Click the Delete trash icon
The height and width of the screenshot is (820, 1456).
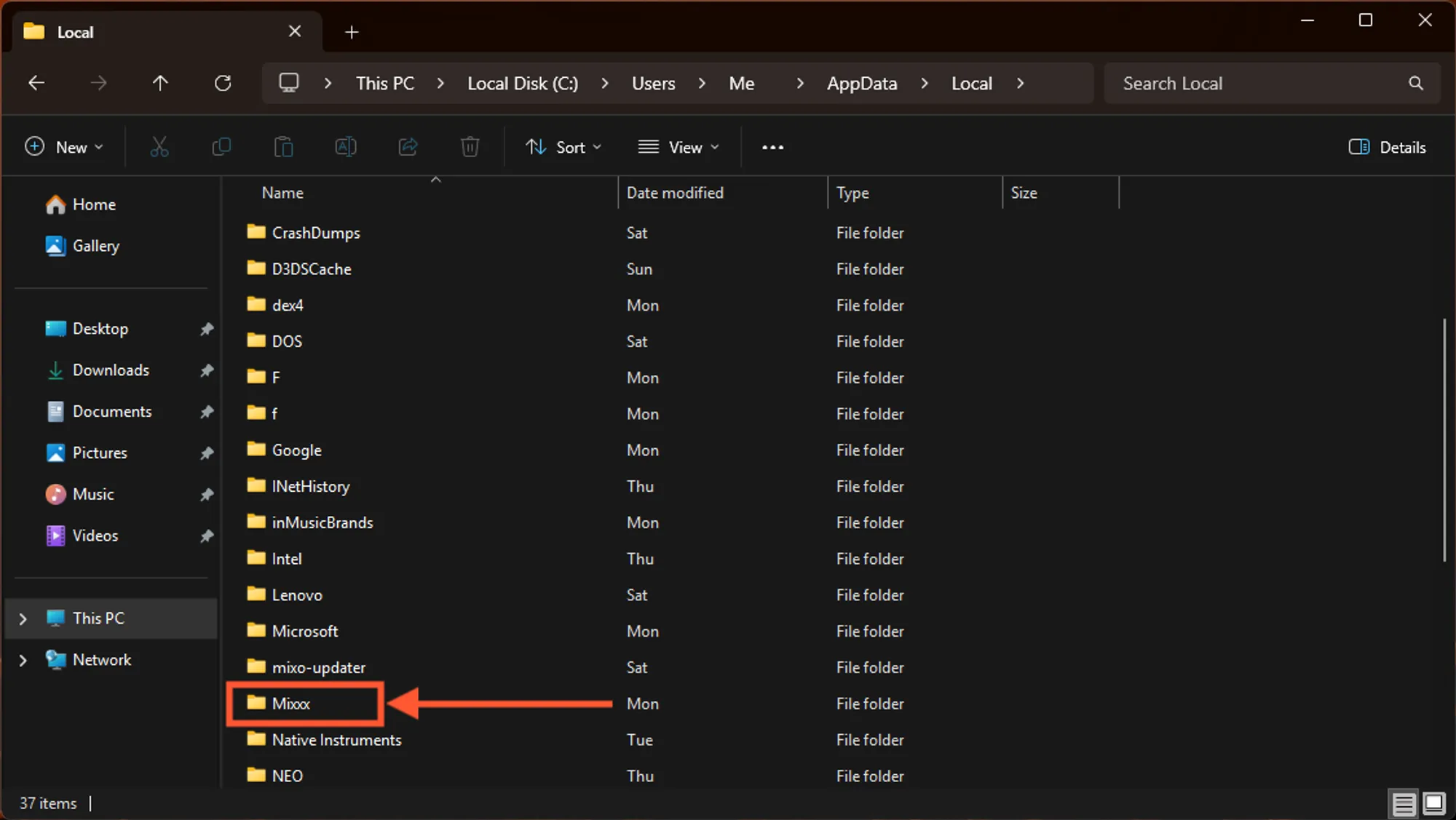(470, 147)
